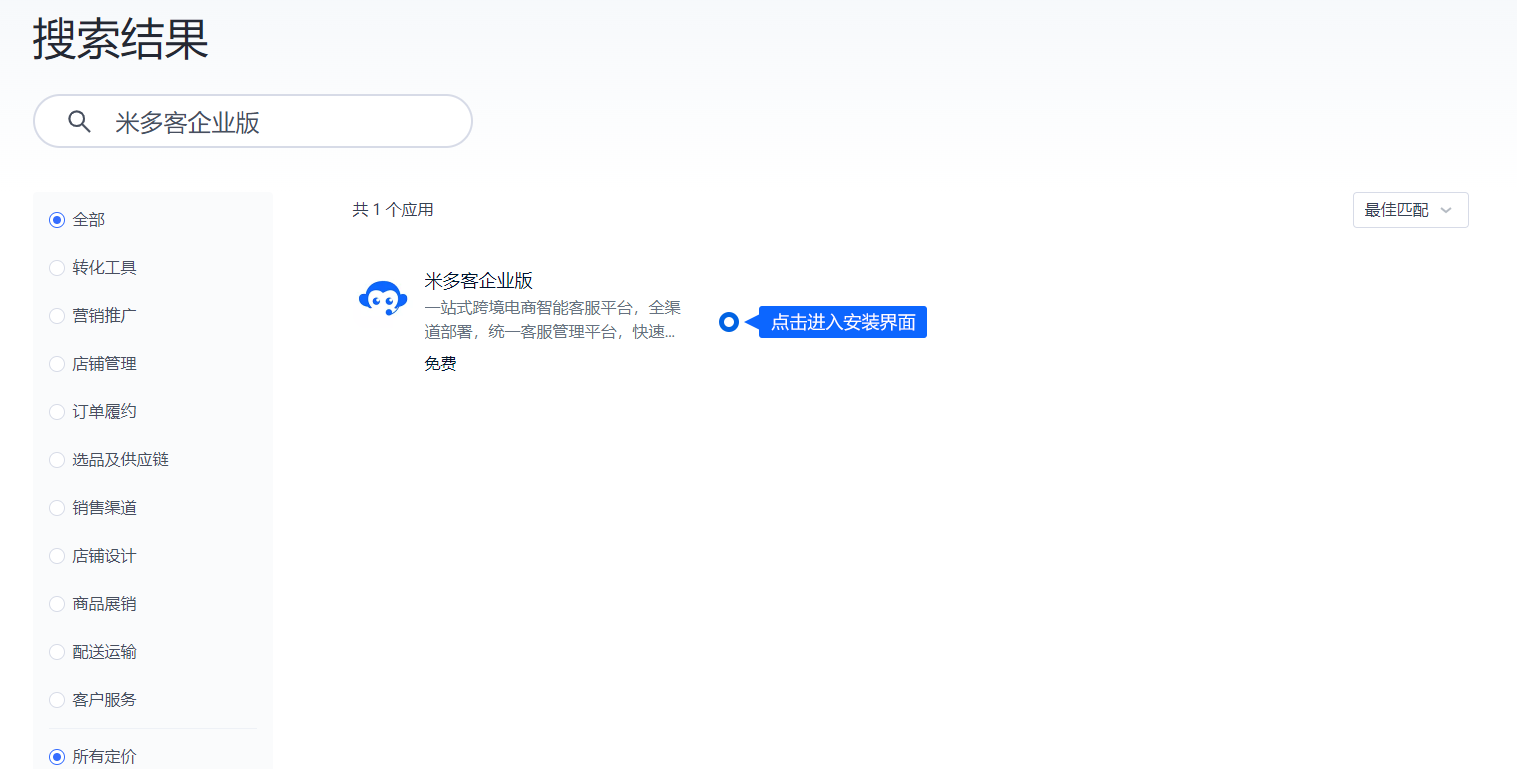Open the 最佳匹配 sort dropdown
Screen dimensions: 1517x769
(1409, 210)
